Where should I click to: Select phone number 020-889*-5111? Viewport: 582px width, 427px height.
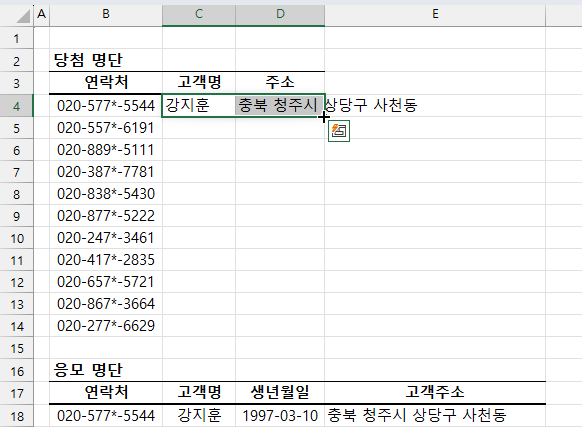pyautogui.click(x=106, y=150)
